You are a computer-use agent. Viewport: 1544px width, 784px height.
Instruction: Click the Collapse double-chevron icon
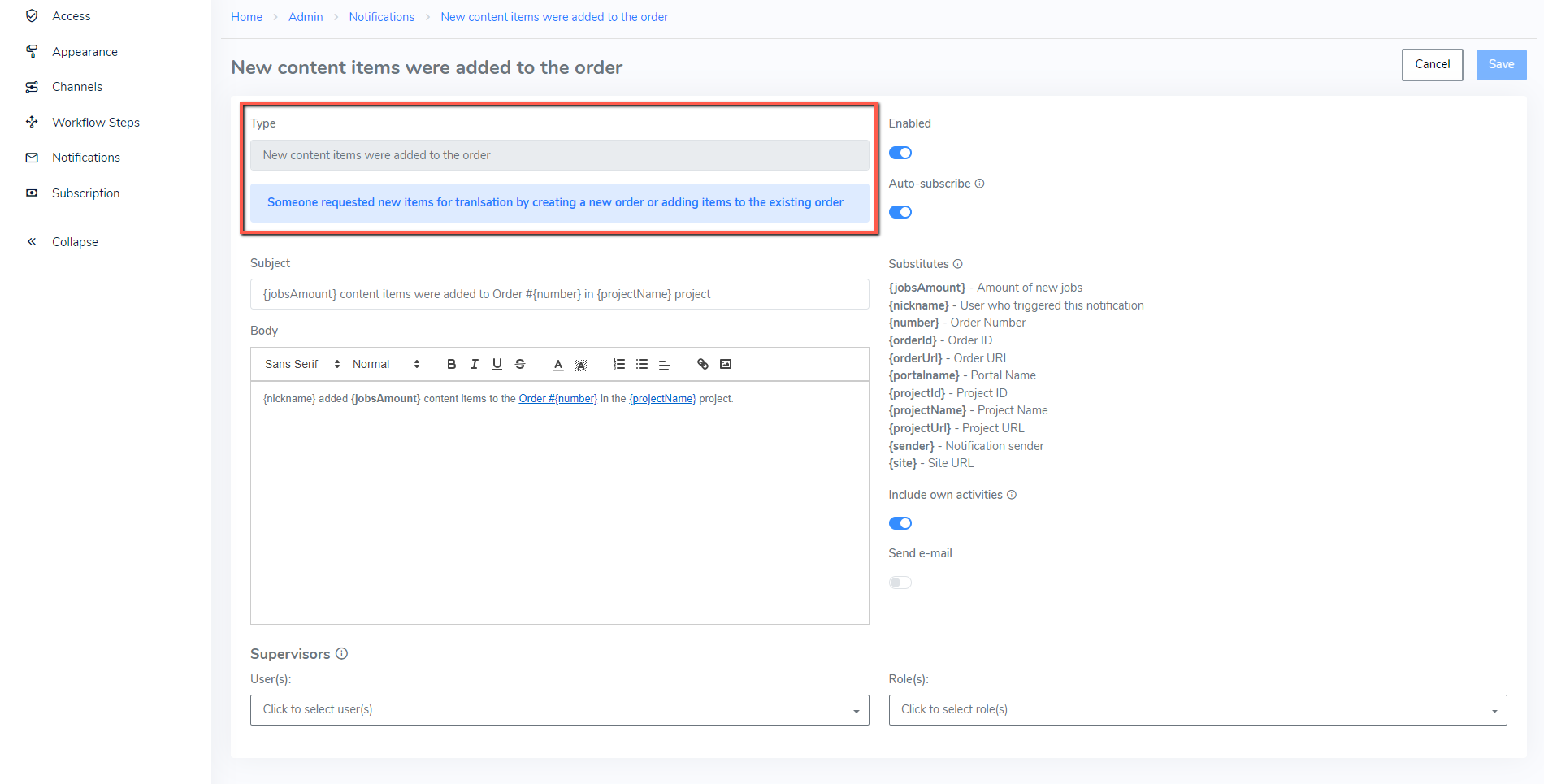(32, 241)
